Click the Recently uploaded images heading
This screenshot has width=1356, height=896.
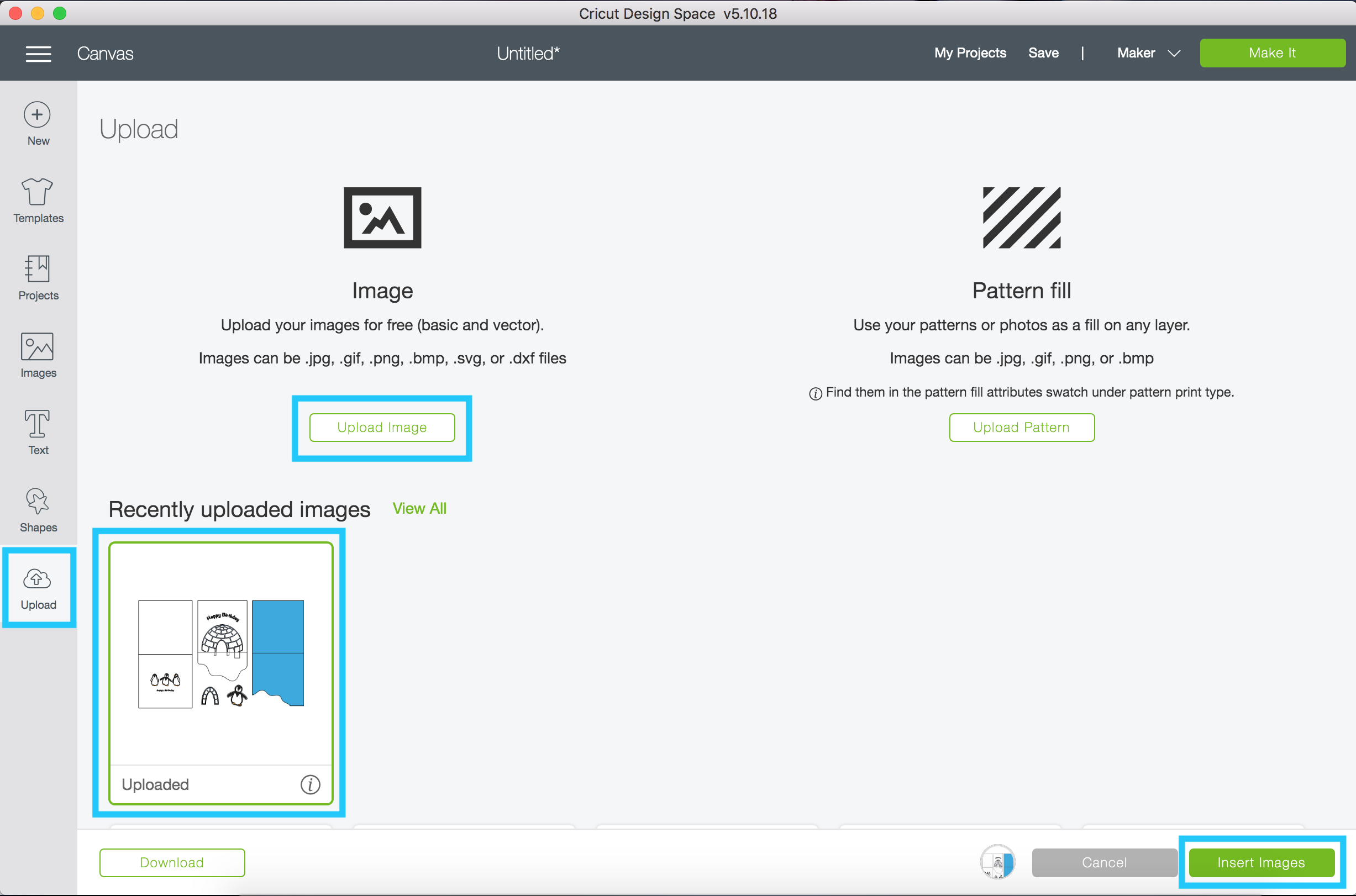click(x=239, y=509)
